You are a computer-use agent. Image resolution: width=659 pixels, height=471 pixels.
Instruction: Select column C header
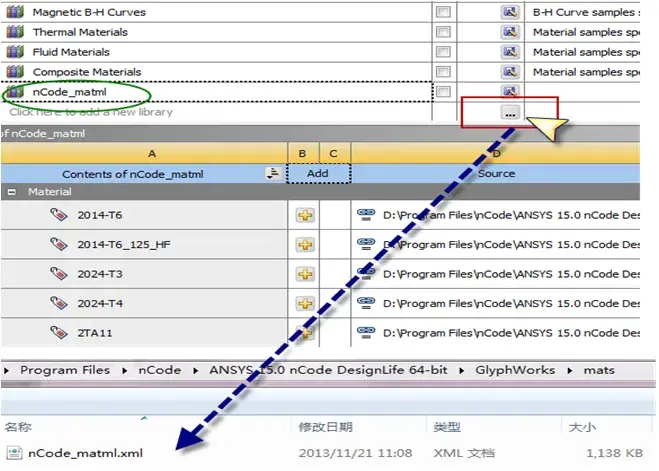(335, 153)
